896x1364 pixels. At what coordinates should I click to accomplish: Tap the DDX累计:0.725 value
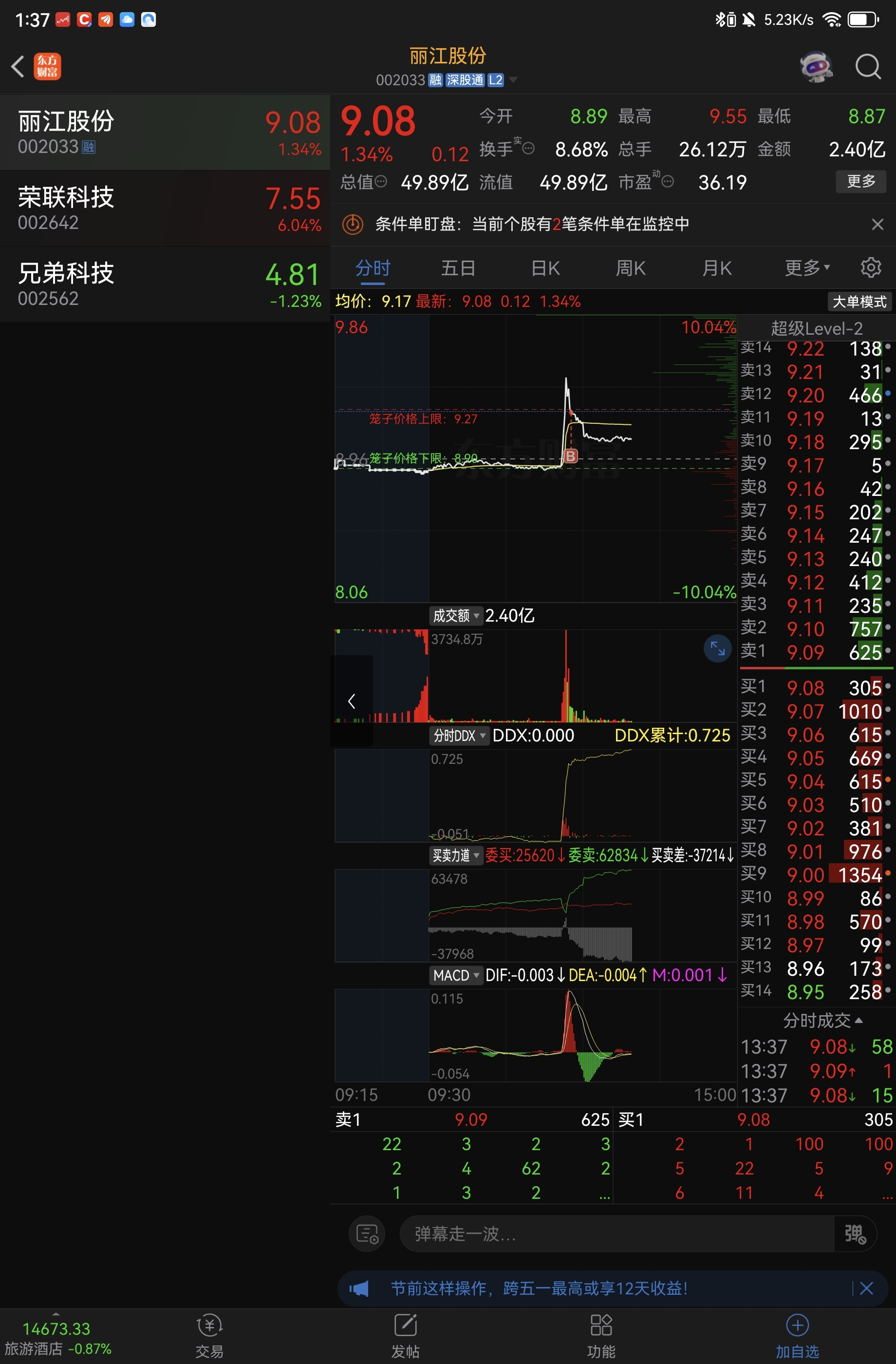click(x=672, y=735)
